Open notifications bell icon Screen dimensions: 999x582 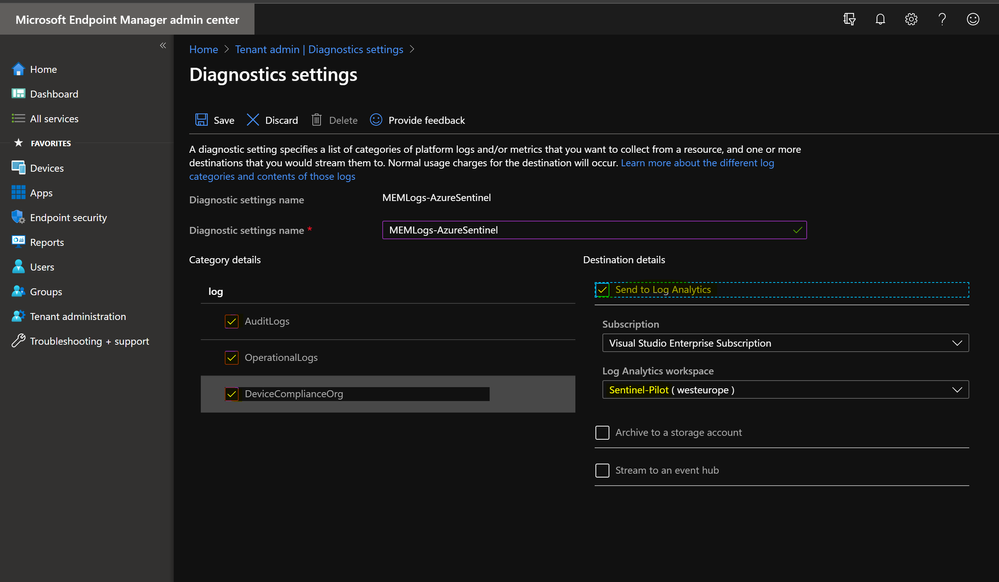[880, 19]
